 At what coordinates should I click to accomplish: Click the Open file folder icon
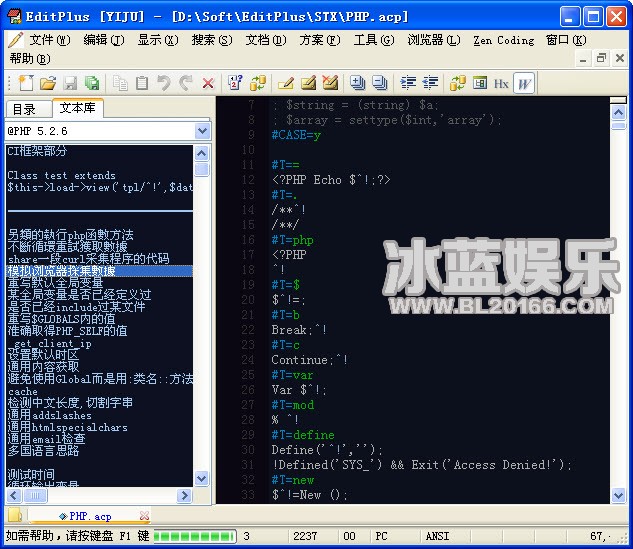pos(48,83)
